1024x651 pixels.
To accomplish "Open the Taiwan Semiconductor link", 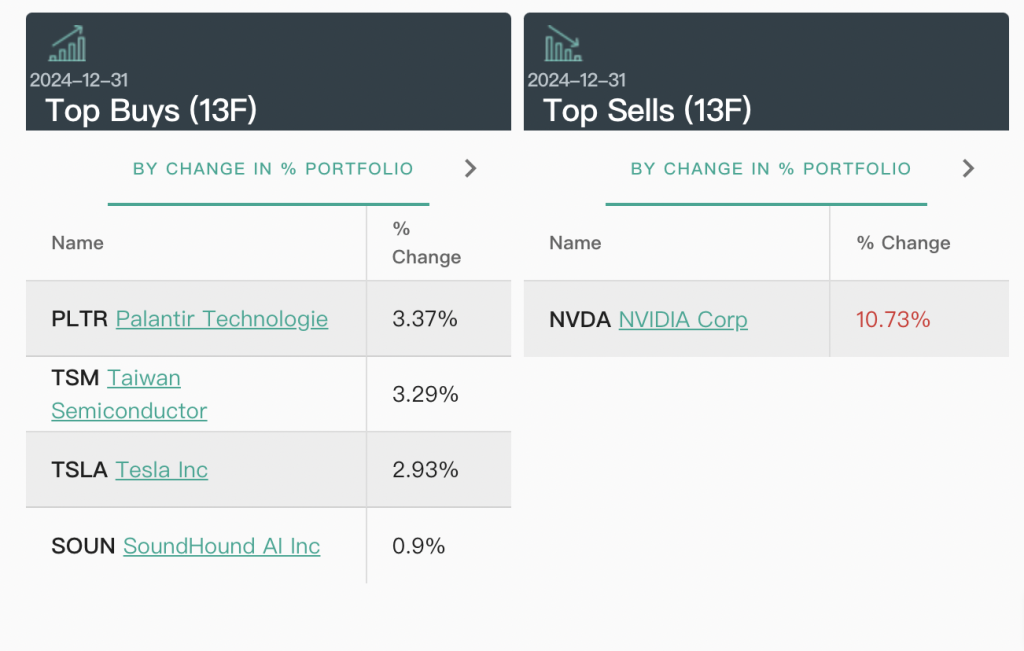I will (130, 394).
